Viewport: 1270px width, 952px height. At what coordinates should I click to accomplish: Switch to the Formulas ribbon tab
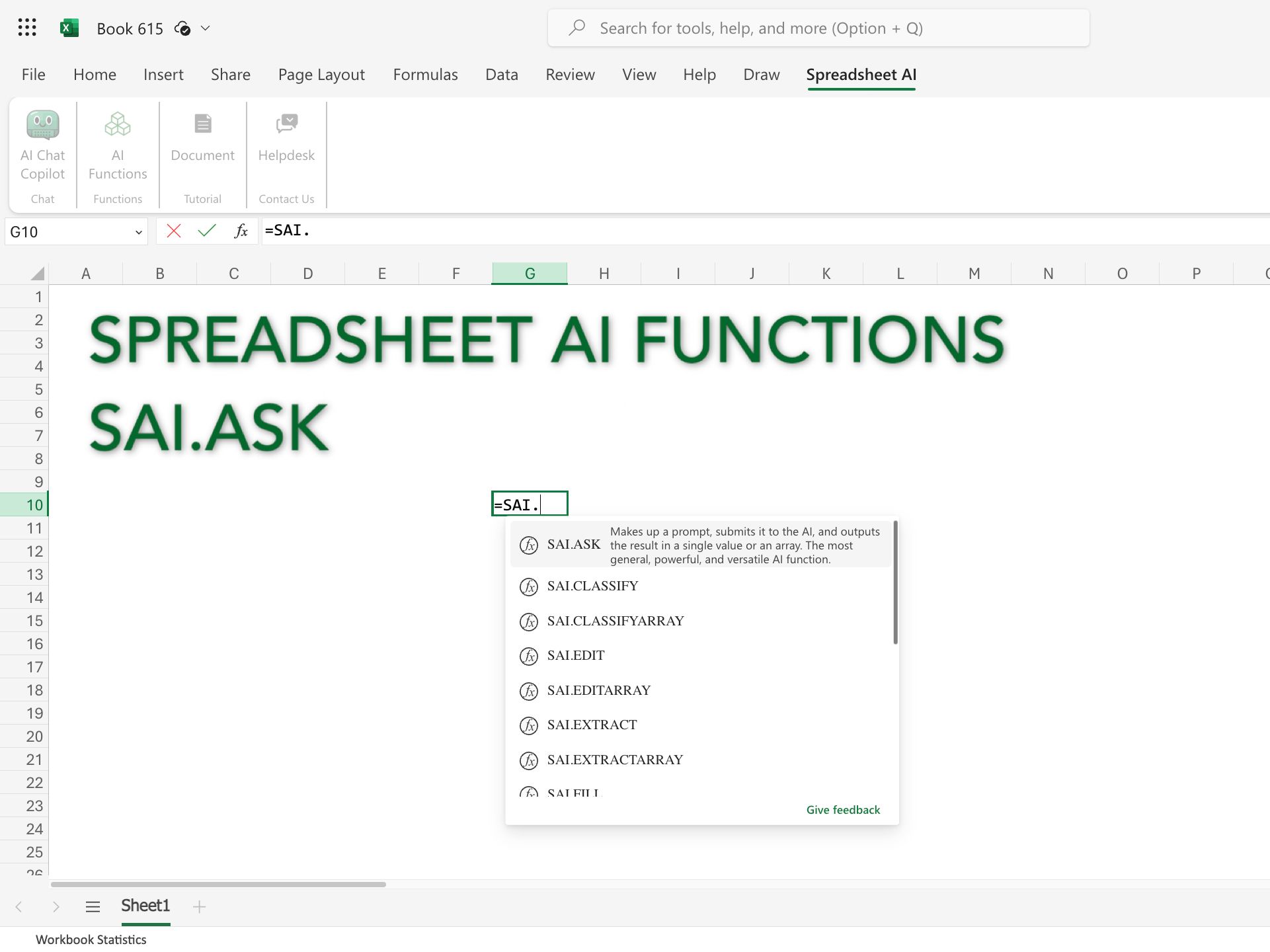tap(425, 75)
